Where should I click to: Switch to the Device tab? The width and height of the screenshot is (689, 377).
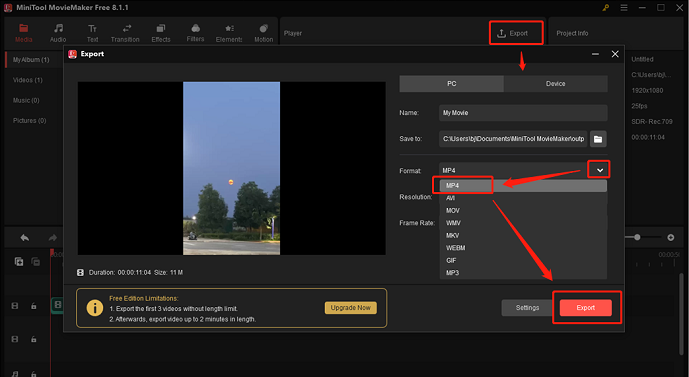(x=555, y=83)
